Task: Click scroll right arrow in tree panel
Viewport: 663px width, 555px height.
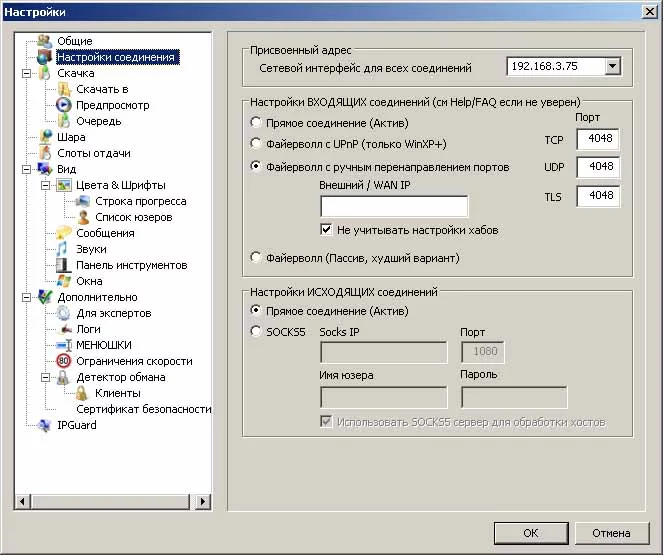Action: 203,502
